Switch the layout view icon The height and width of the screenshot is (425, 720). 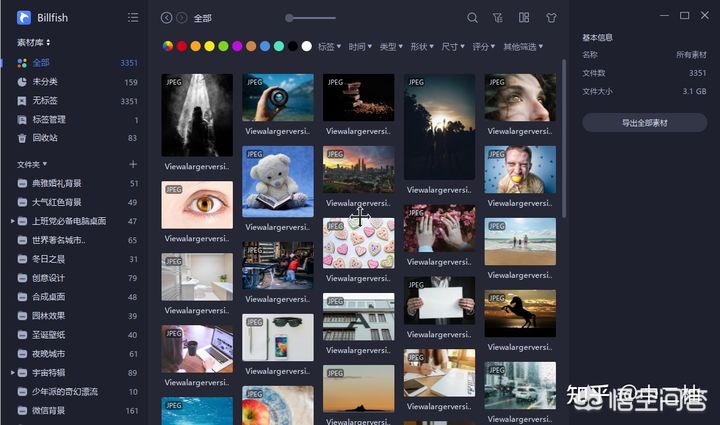point(524,18)
